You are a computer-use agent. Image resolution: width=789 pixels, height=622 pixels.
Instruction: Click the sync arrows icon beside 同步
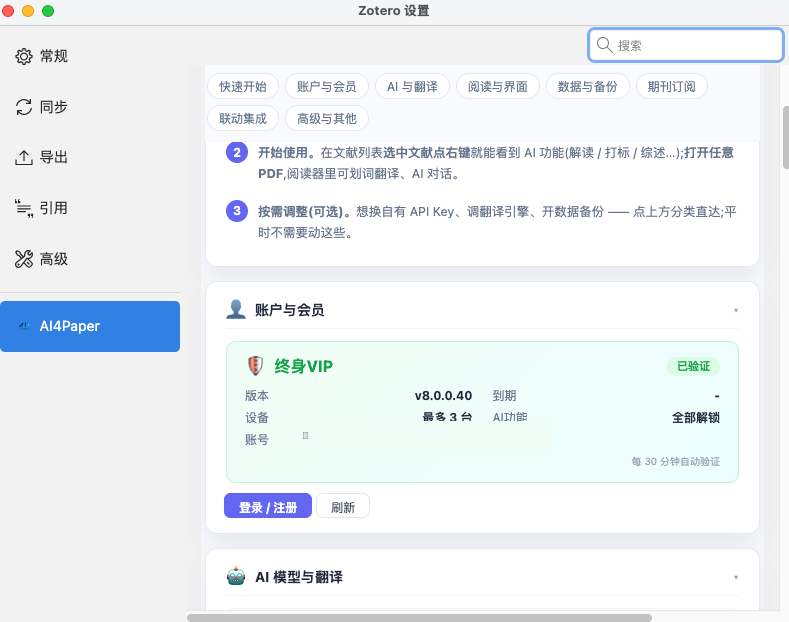coord(24,107)
